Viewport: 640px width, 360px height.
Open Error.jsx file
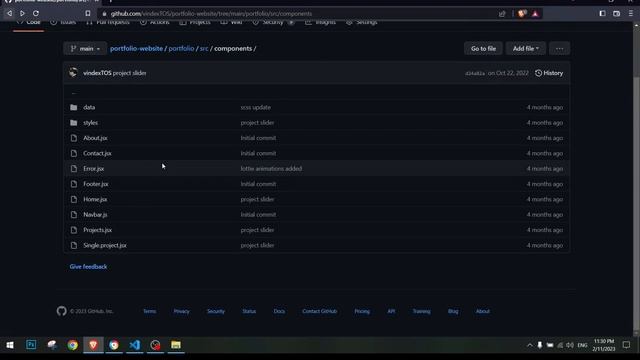[93, 169]
